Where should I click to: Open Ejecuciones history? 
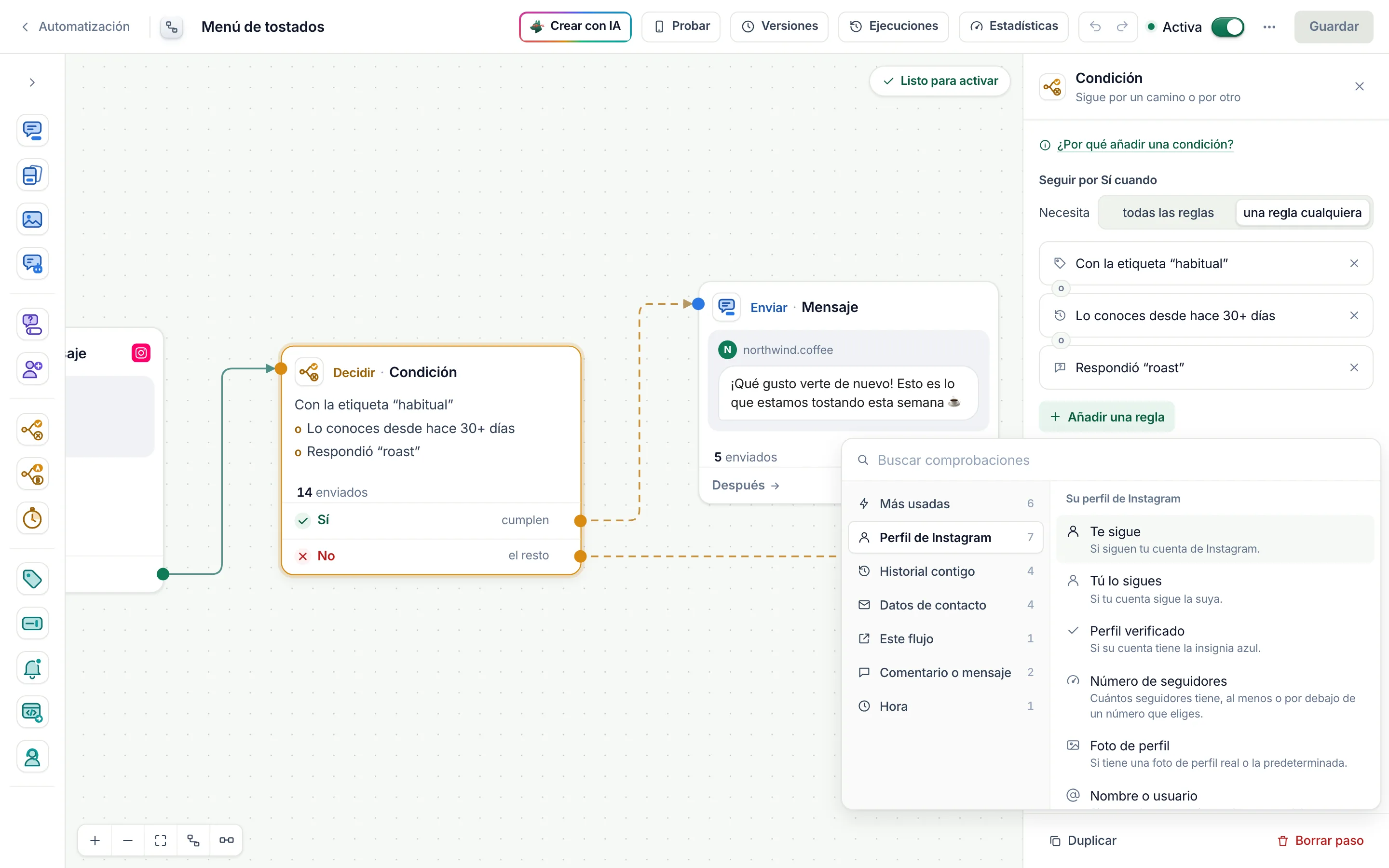(x=893, y=27)
